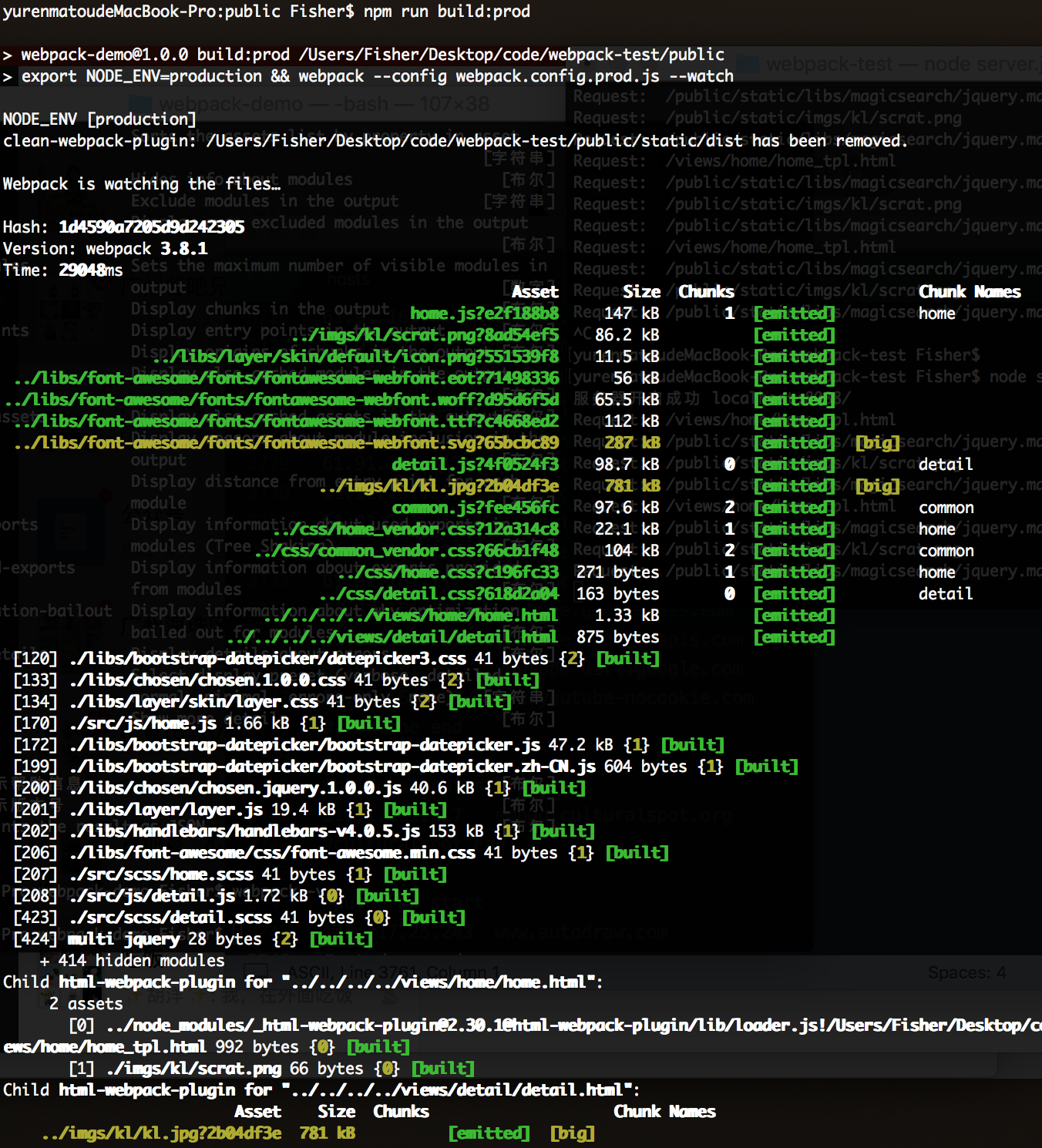The height and width of the screenshot is (1148, 1042).
Task: Click the 'npm run build:prod' command text
Action: coord(447,12)
